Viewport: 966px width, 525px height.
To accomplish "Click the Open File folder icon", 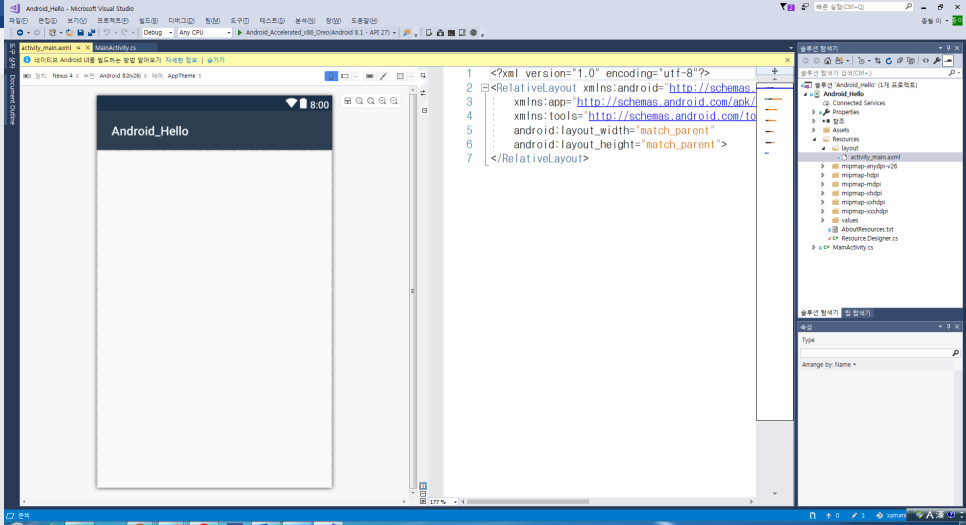I will pyautogui.click(x=69, y=33).
